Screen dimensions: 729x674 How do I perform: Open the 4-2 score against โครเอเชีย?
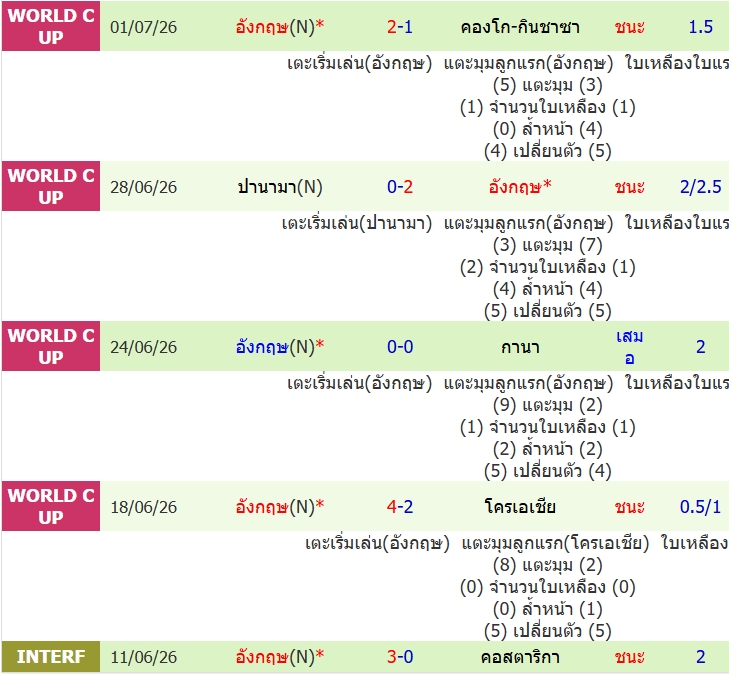coord(399,507)
